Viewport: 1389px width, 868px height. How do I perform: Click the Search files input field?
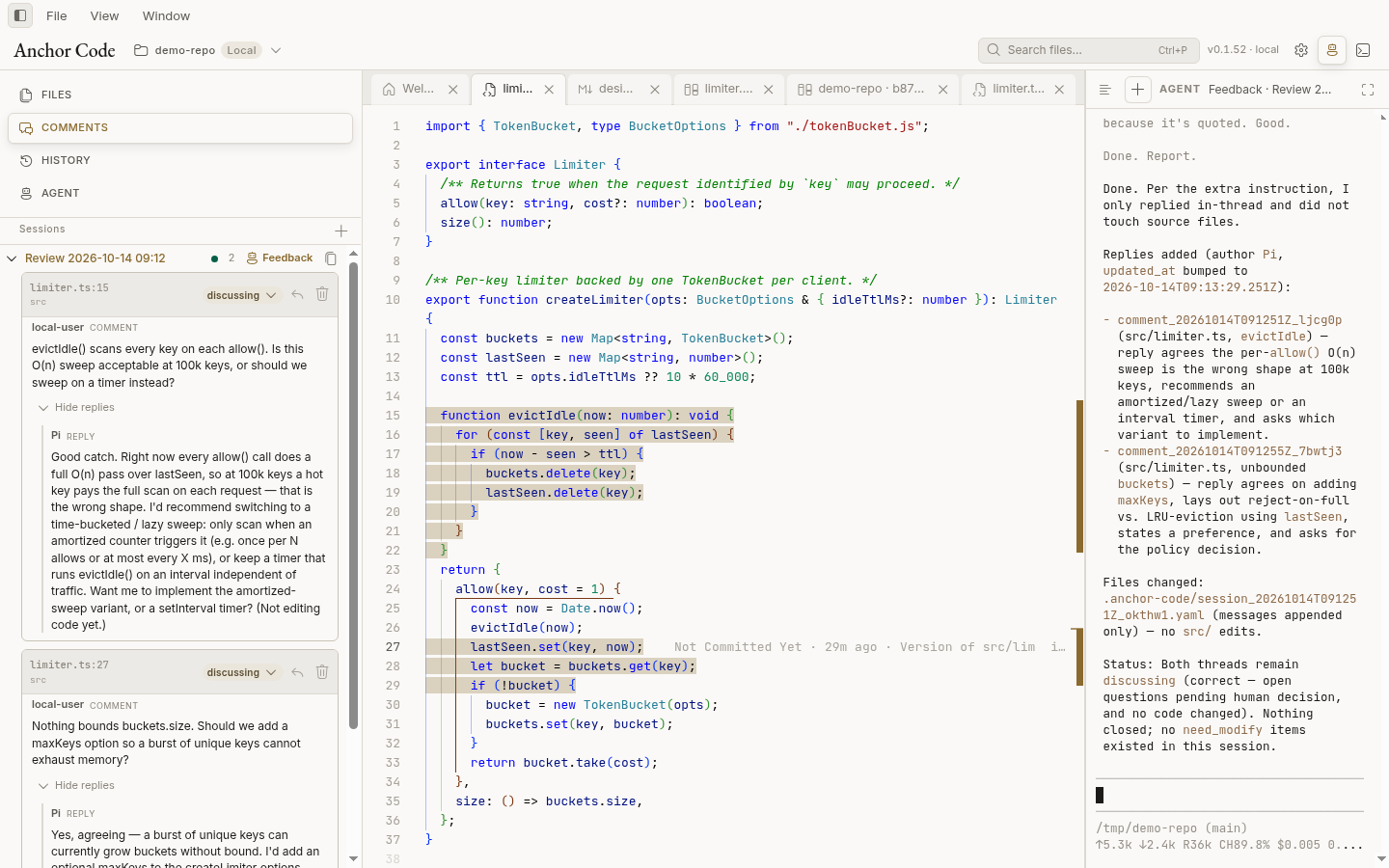(1088, 50)
